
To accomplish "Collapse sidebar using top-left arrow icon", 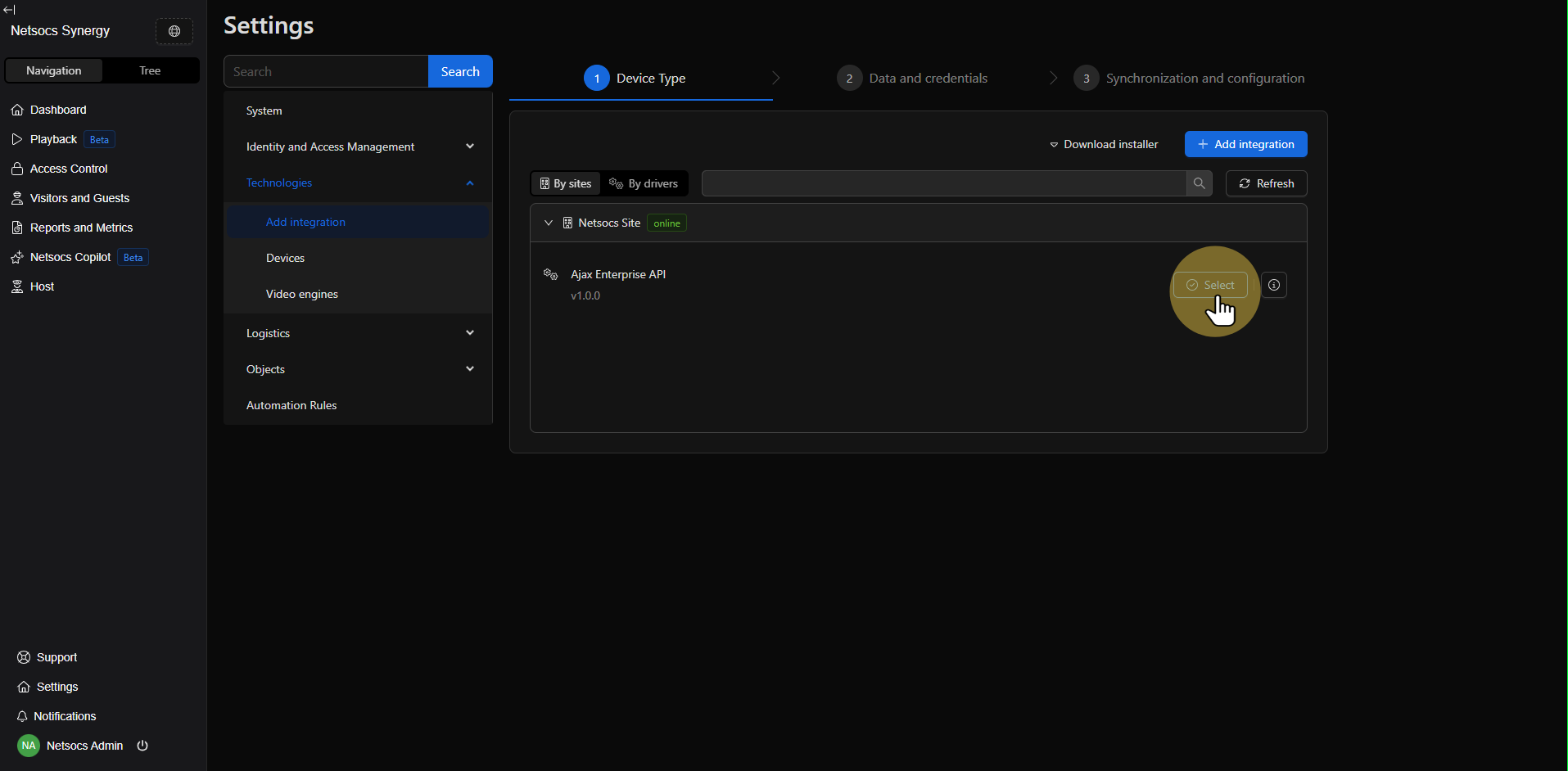I will tap(9, 10).
